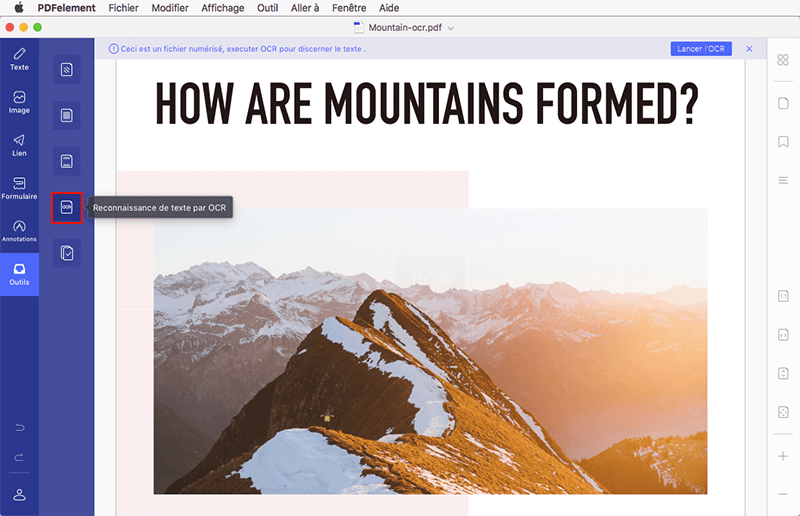Show the page thumbnails grid panel
The width and height of the screenshot is (800, 516).
(x=783, y=60)
